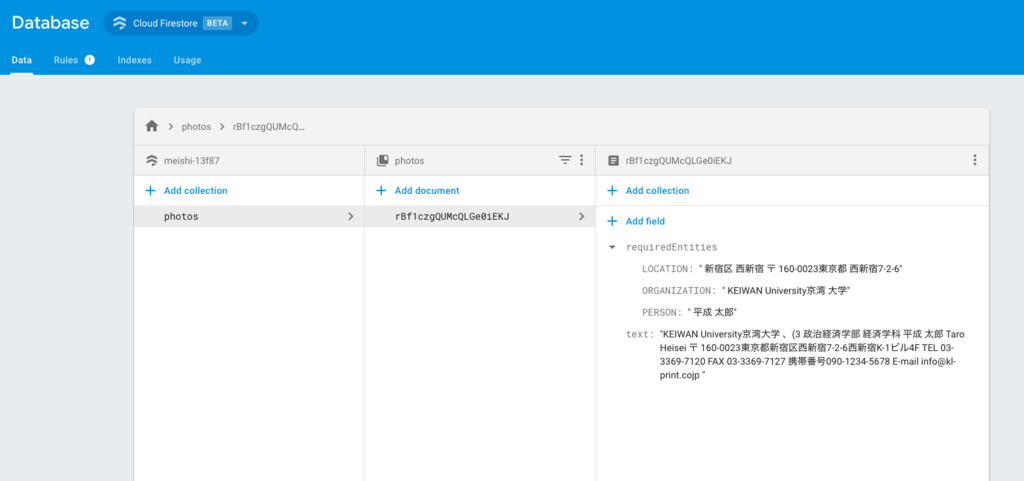Click Add field button
The image size is (1024, 481).
pos(635,221)
